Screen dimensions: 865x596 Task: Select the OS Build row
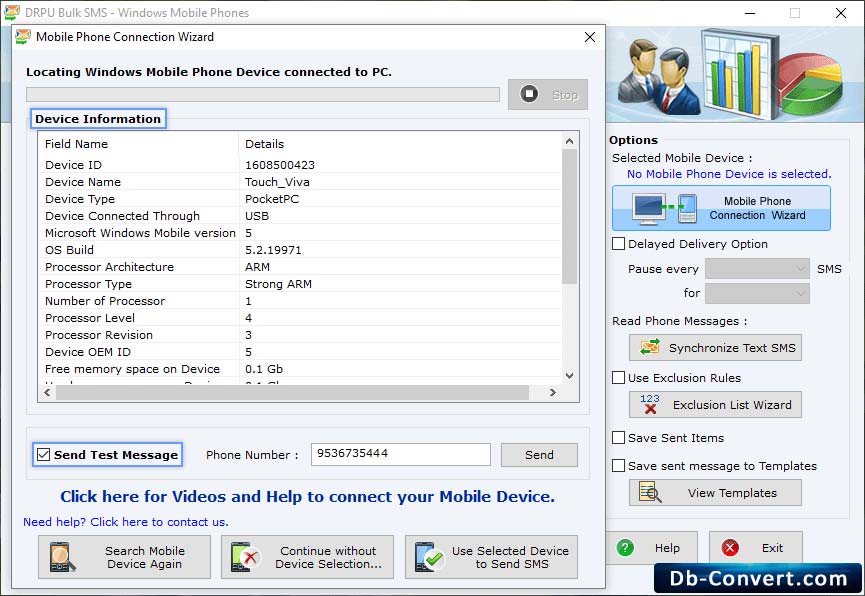click(300, 250)
